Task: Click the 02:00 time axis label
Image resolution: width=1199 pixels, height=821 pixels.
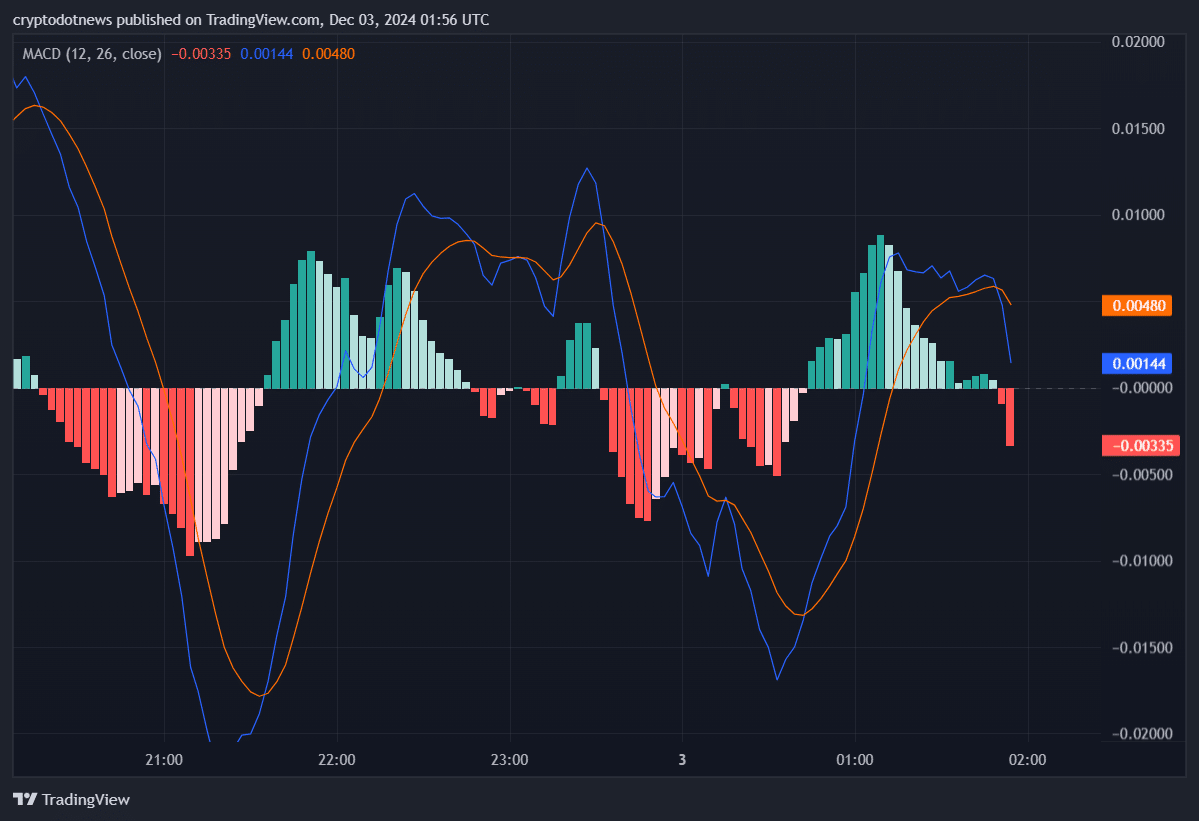Action: click(x=1028, y=760)
